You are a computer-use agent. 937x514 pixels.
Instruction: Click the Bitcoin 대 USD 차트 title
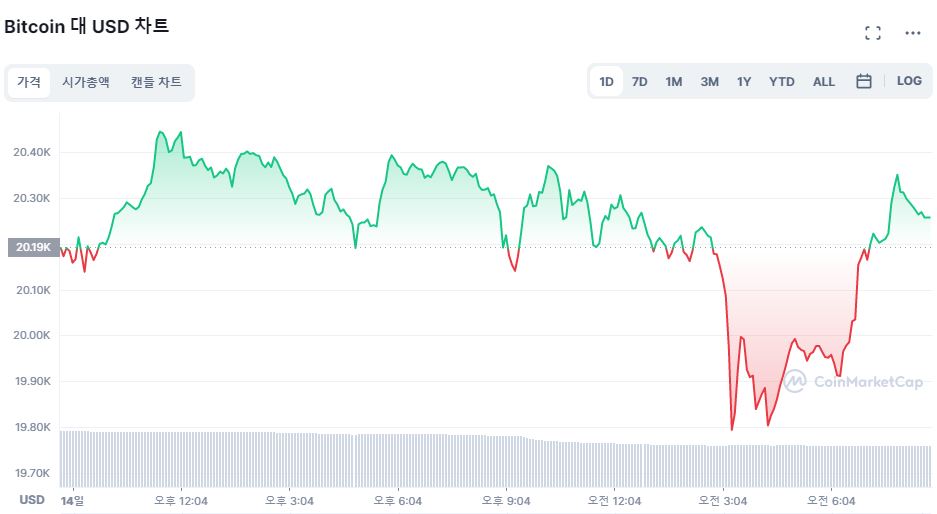tap(87, 27)
